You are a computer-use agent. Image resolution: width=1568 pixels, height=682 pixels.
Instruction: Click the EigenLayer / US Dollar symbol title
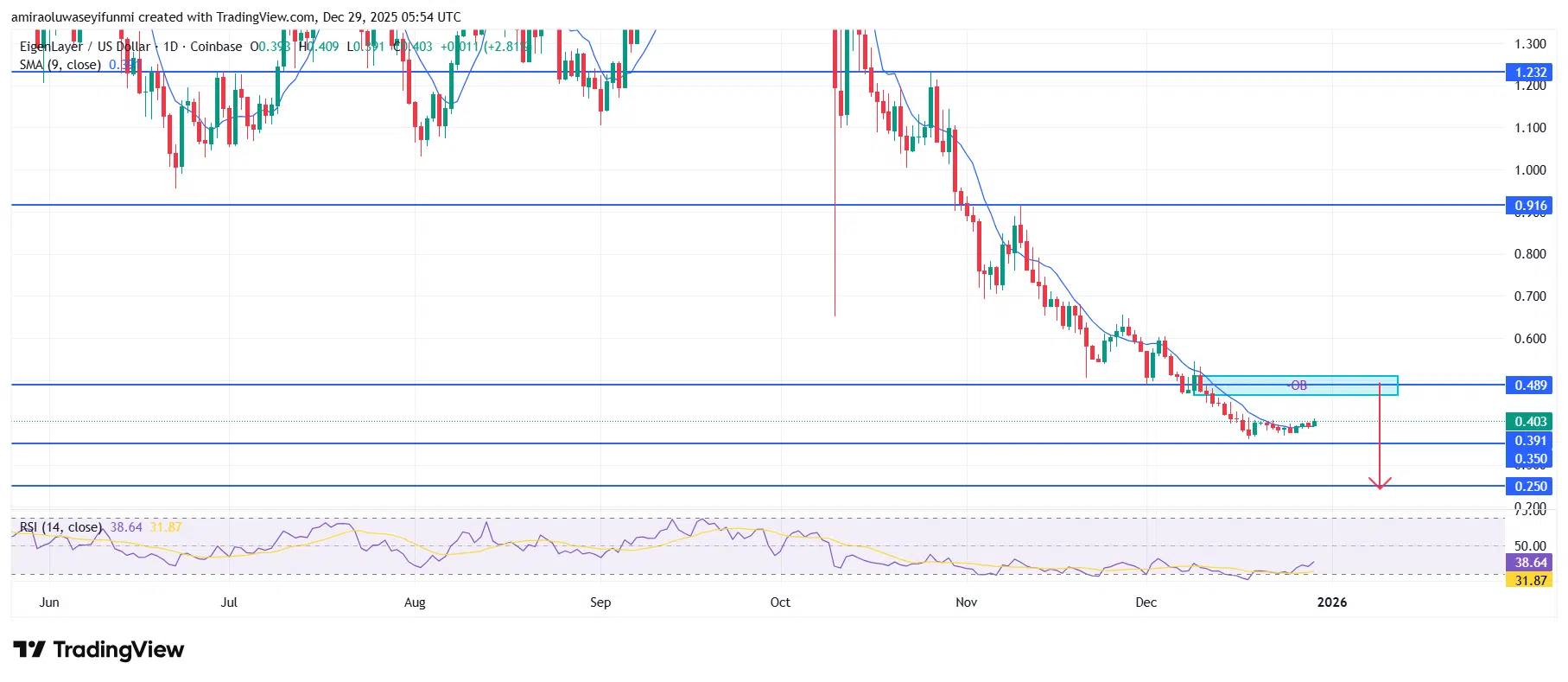[x=85, y=47]
